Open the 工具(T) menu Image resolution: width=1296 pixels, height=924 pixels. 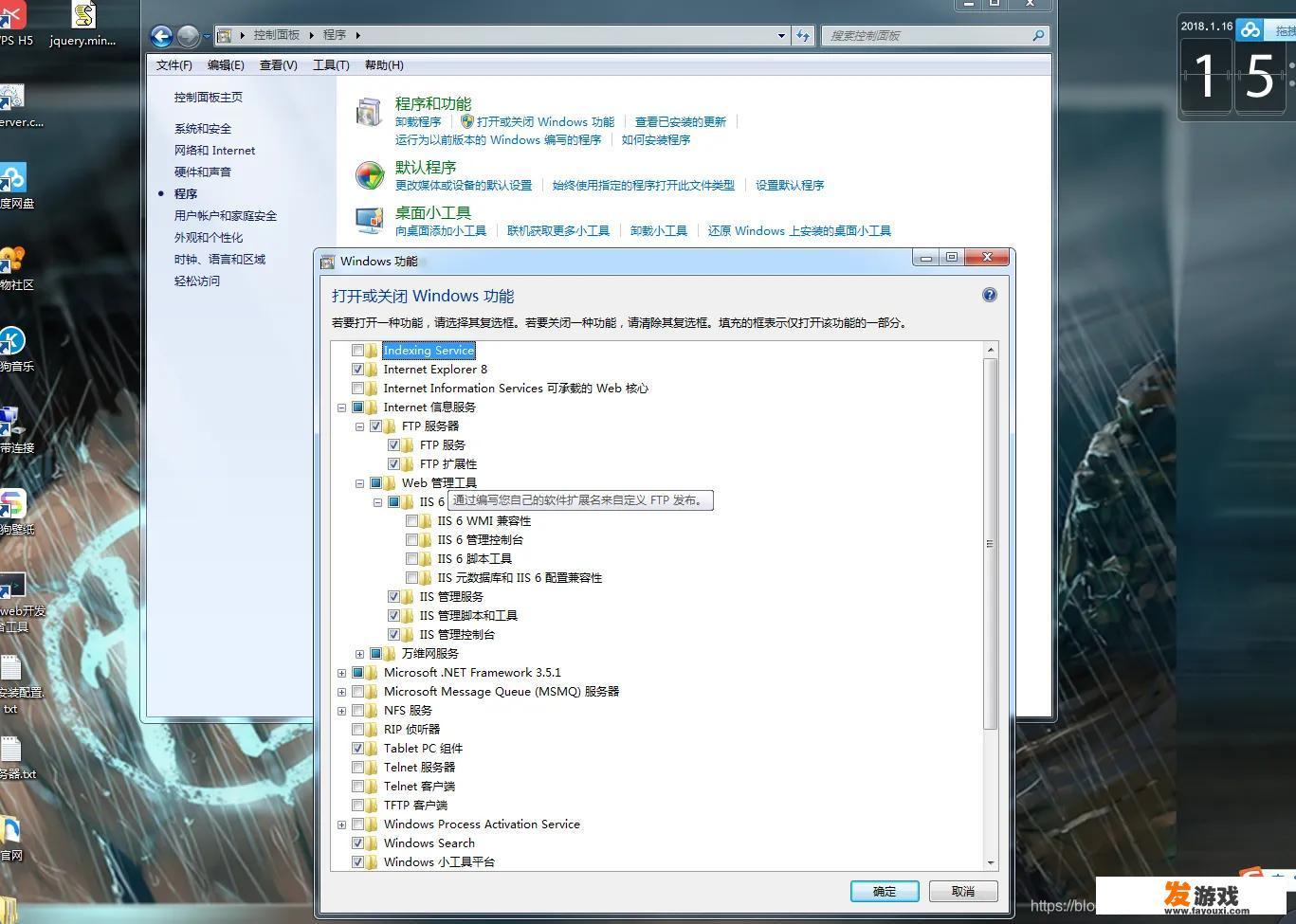tap(331, 65)
